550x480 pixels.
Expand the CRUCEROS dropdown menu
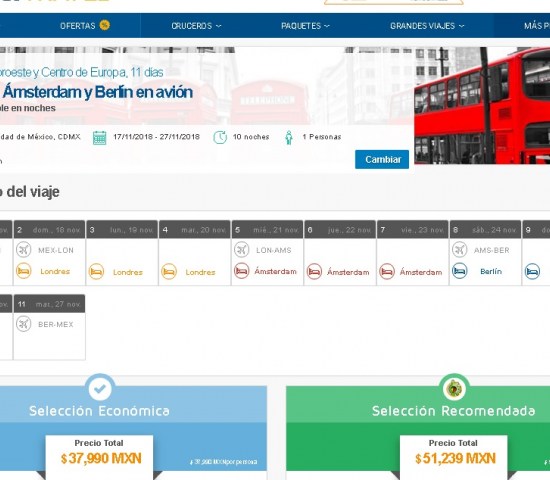pyautogui.click(x=196, y=26)
